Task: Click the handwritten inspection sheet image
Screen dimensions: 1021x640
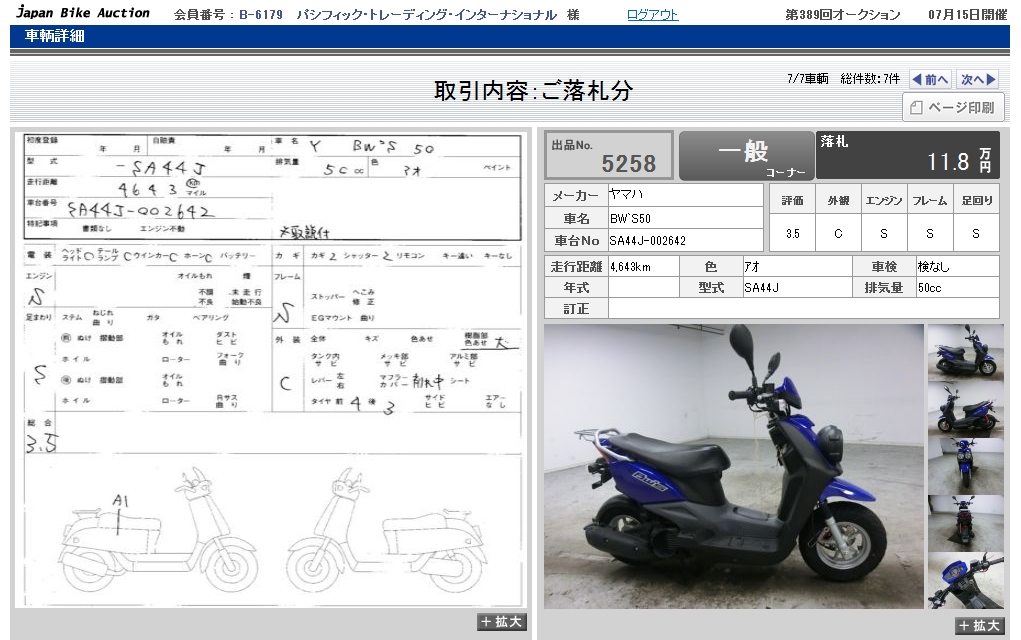Action: [272, 368]
